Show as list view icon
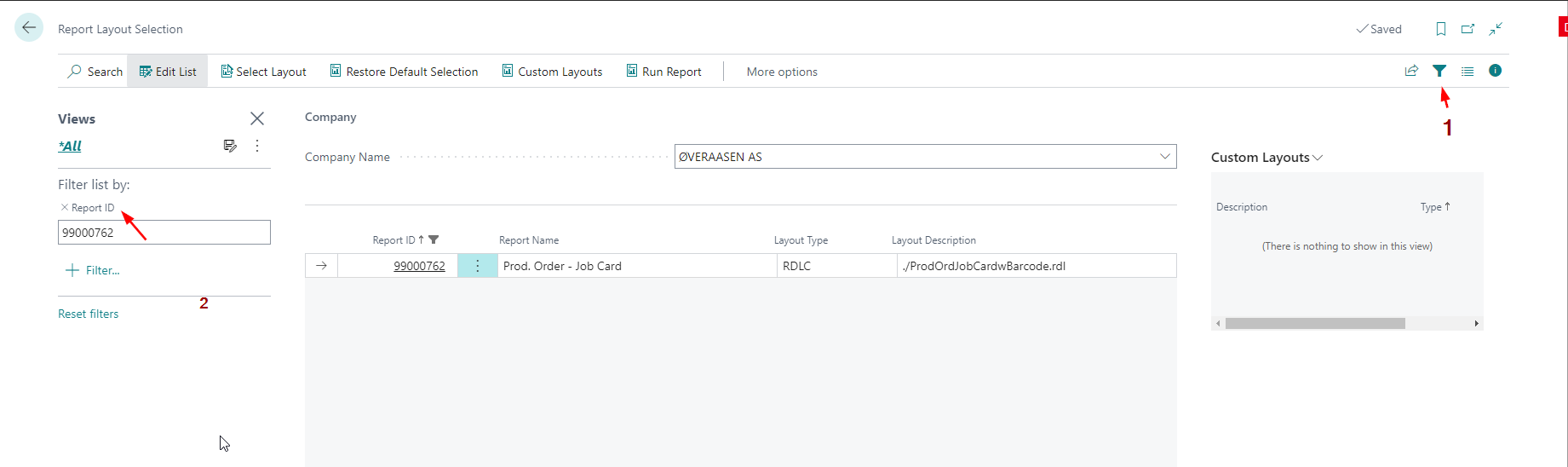The image size is (1568, 467). (1467, 72)
